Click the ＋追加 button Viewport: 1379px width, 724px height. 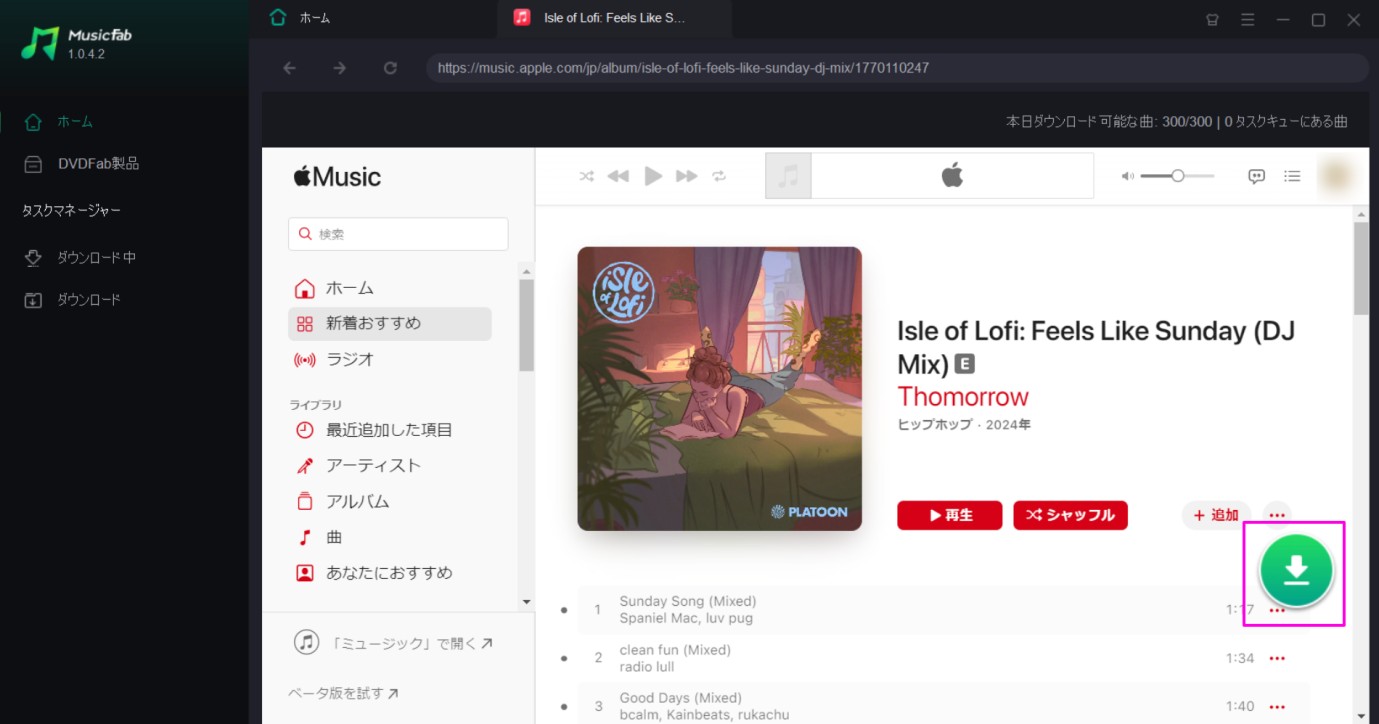point(1216,515)
